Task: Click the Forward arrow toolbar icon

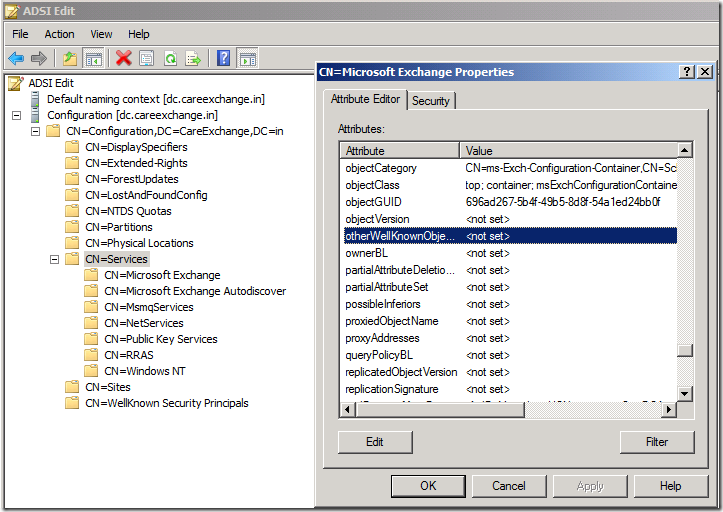Action: click(39, 59)
